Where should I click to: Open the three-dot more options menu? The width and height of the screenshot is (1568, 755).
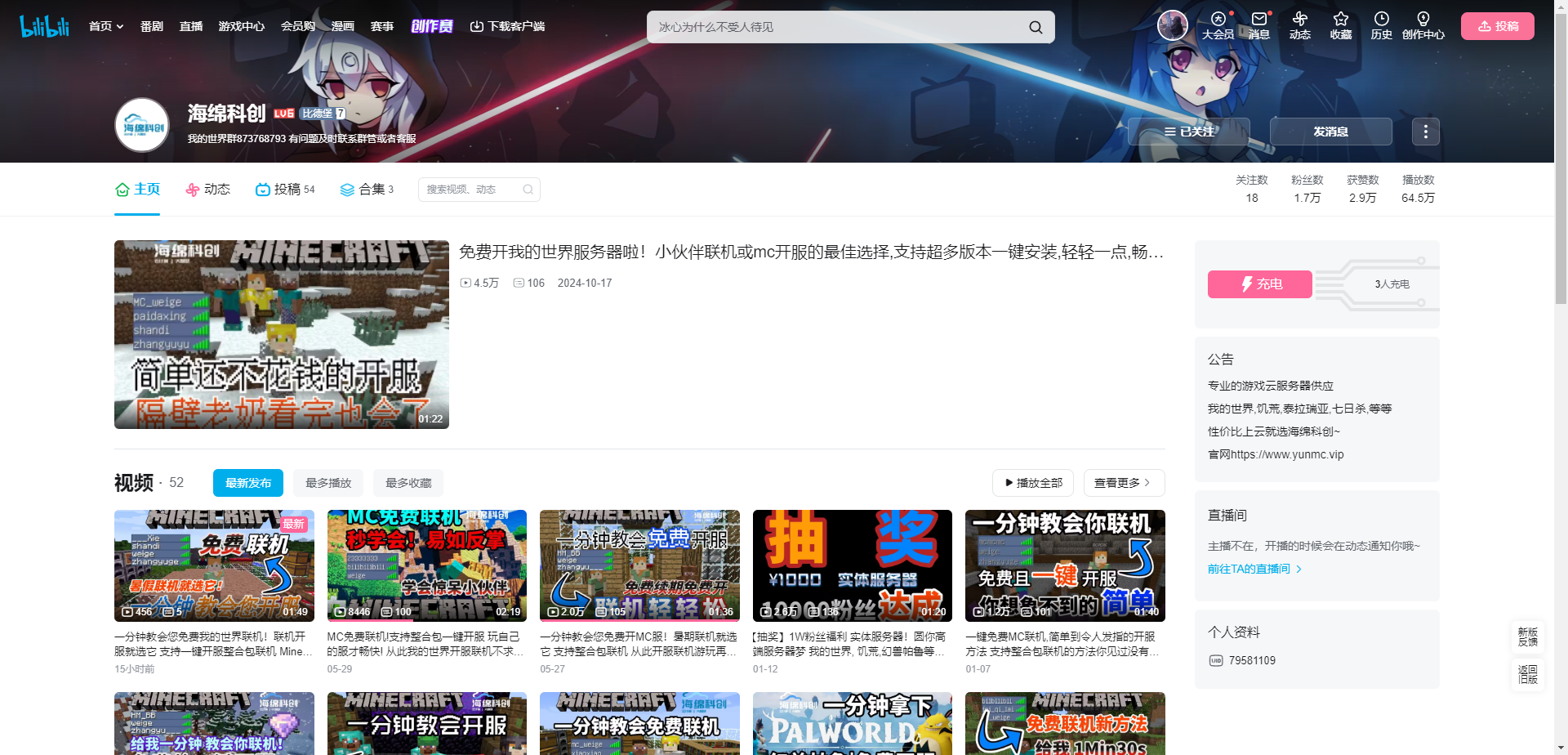point(1426,132)
